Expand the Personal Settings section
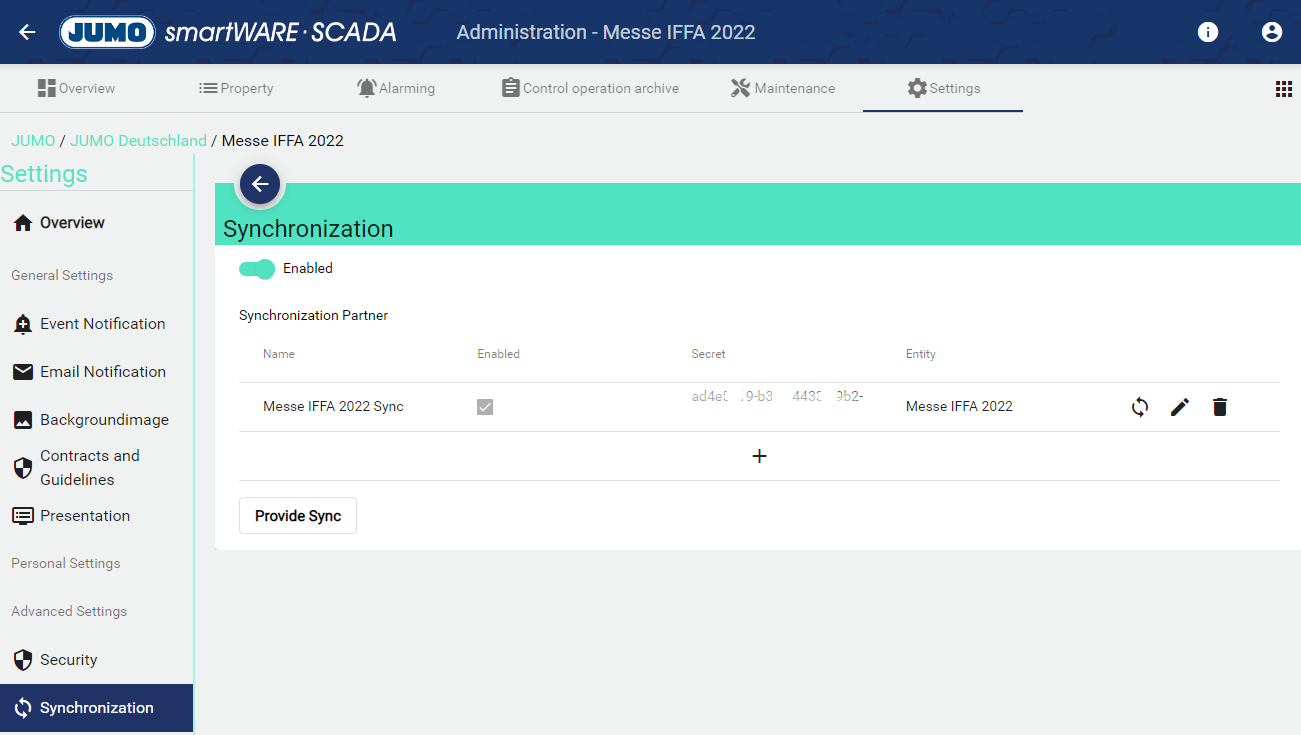 [x=66, y=563]
